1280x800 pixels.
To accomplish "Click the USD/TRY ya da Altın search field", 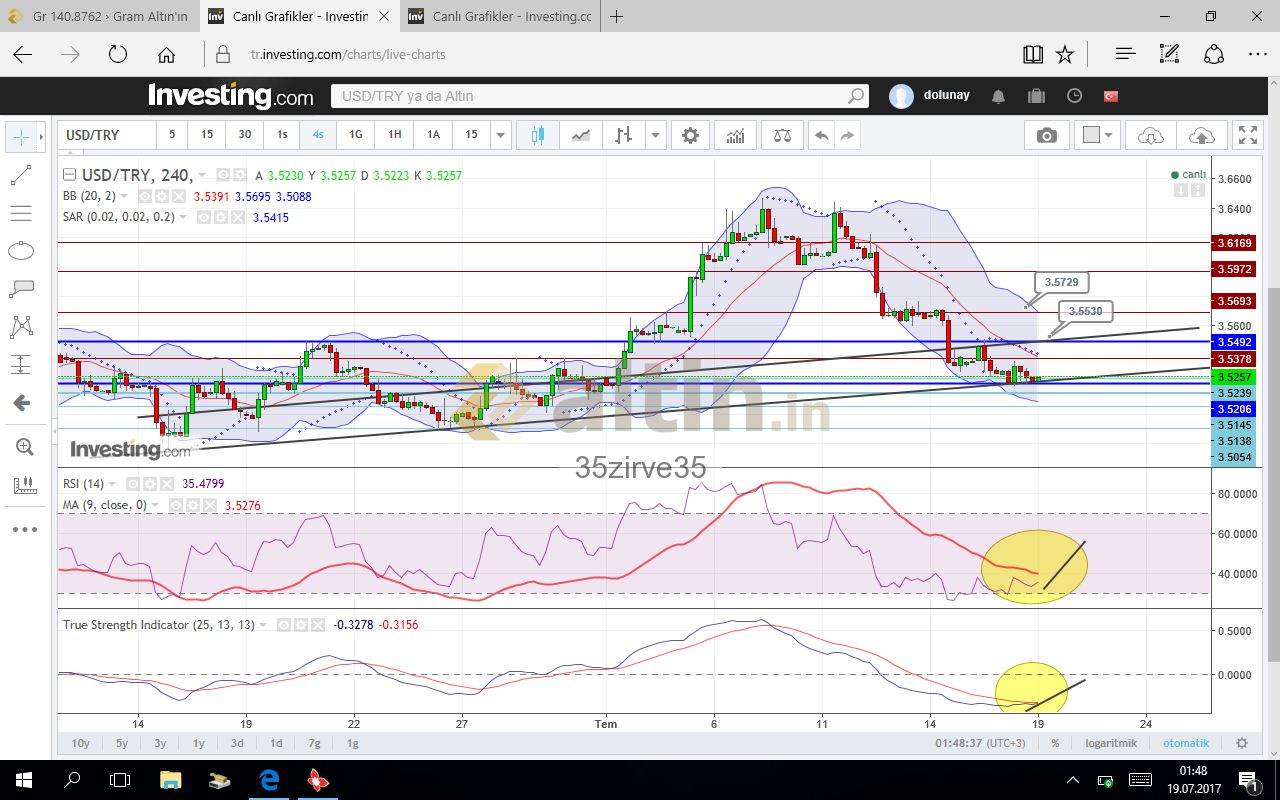I will click(590, 96).
